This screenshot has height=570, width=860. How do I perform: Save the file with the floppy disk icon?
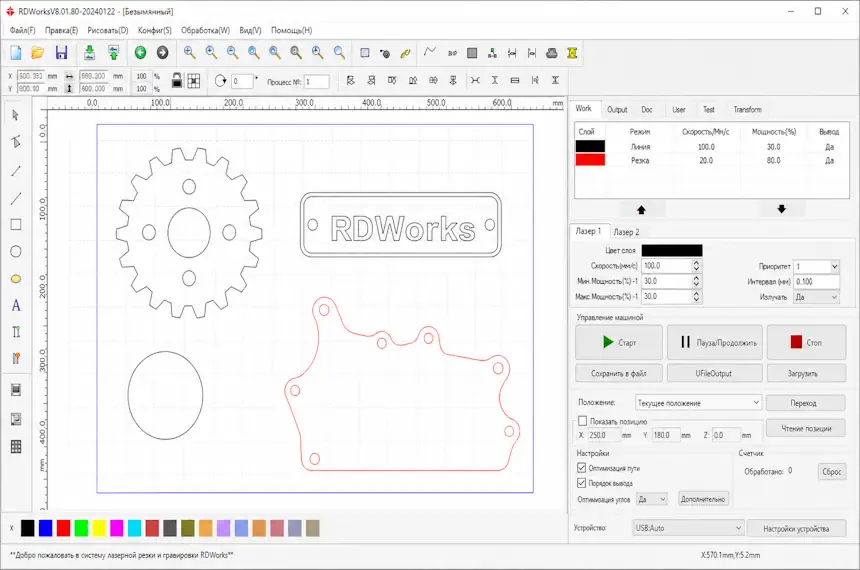pos(61,53)
